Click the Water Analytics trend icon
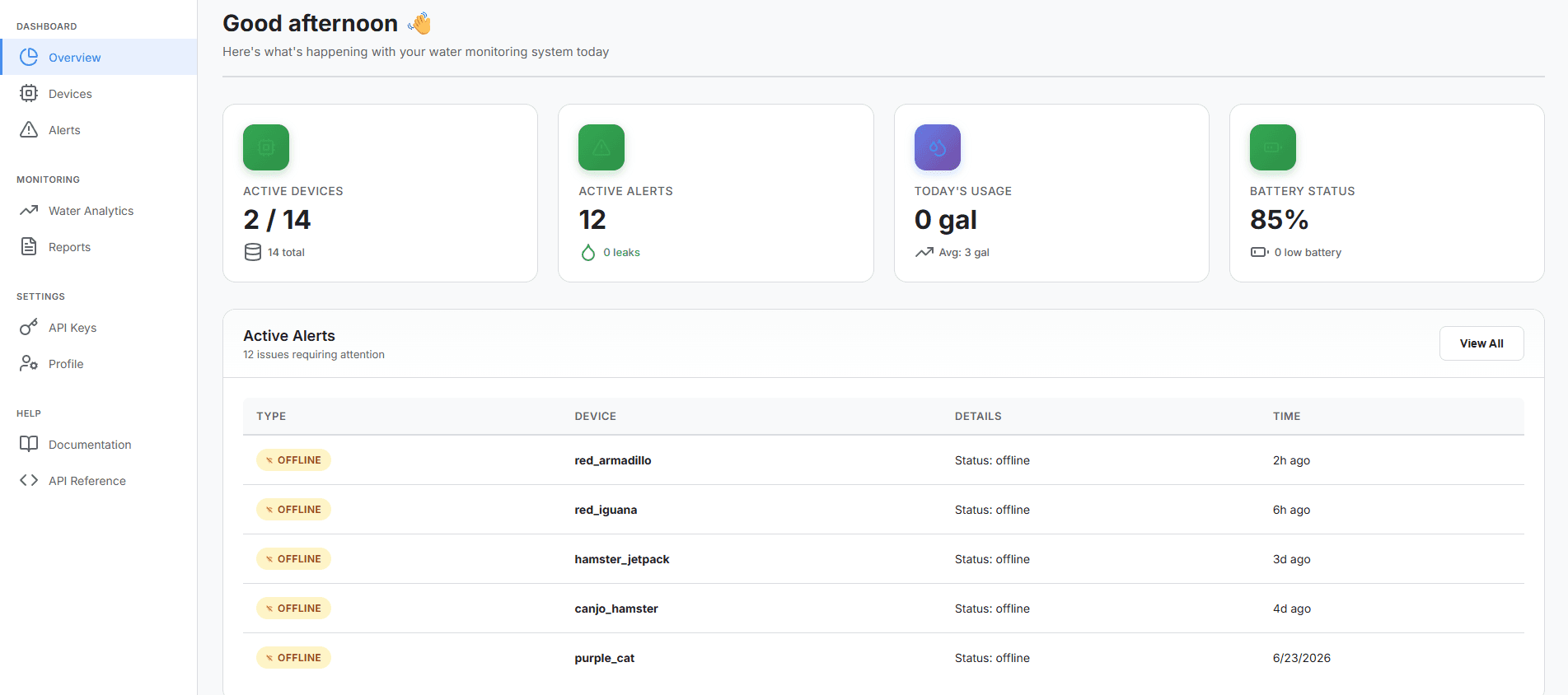The image size is (1568, 695). [x=29, y=210]
